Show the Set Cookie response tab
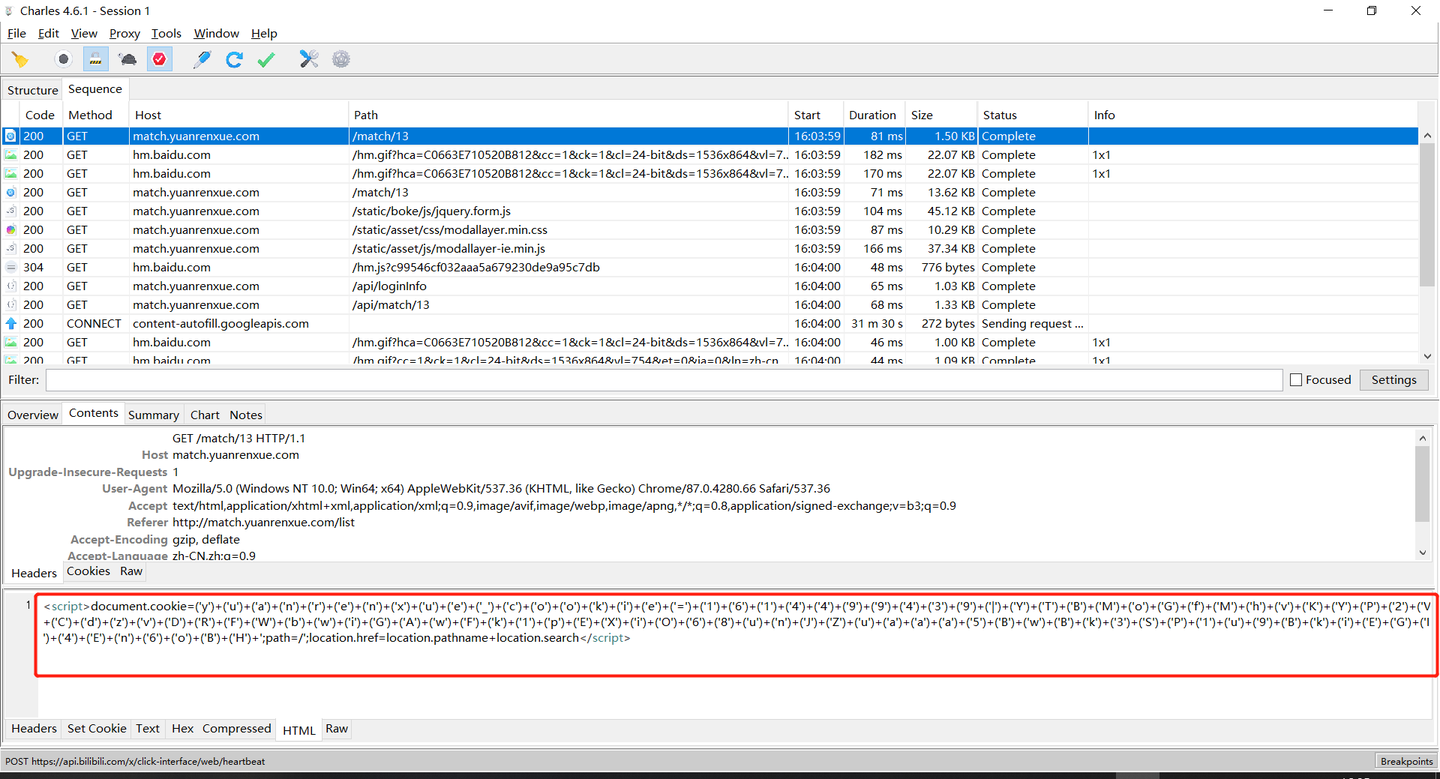This screenshot has width=1440, height=779. (97, 729)
